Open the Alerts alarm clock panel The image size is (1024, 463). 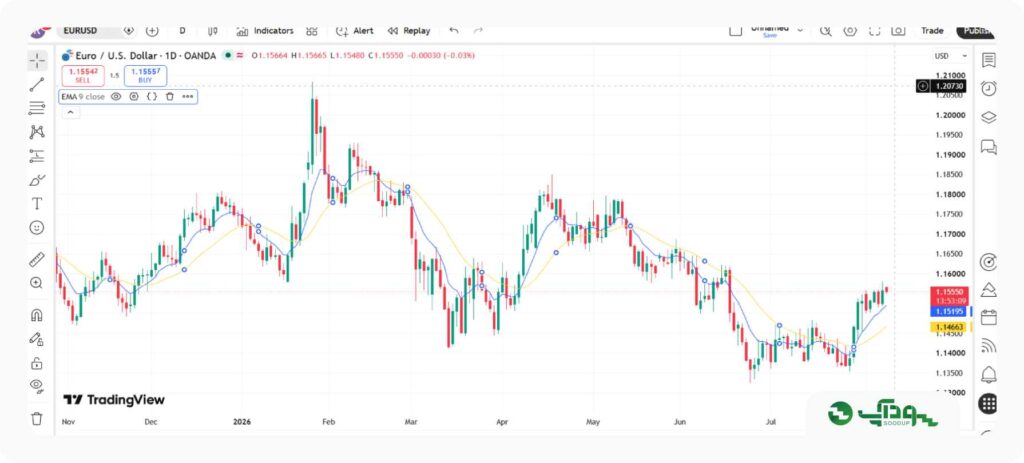[x=989, y=89]
